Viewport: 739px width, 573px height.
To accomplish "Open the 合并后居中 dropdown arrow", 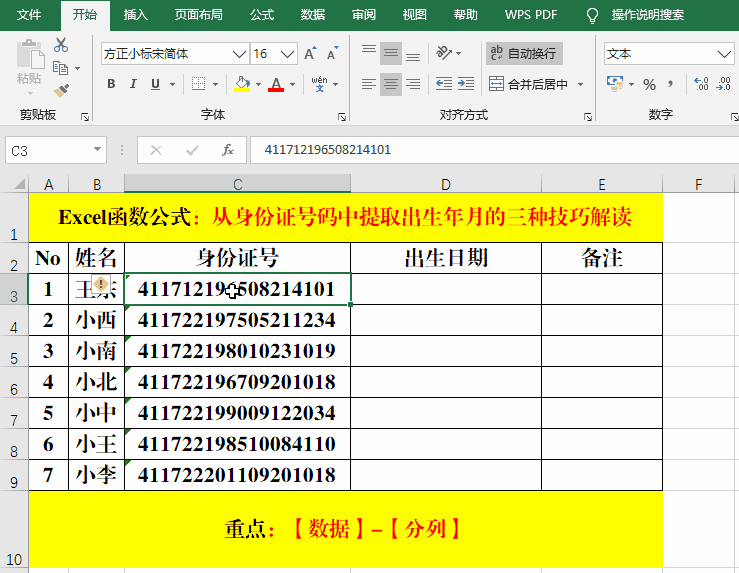I will point(581,84).
